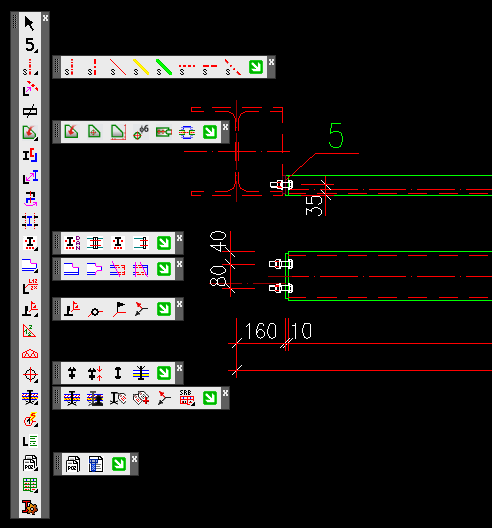Screen dimensions: 492x528
Task: Select the truss shape tool in sidebar
Action: [x=30, y=354]
